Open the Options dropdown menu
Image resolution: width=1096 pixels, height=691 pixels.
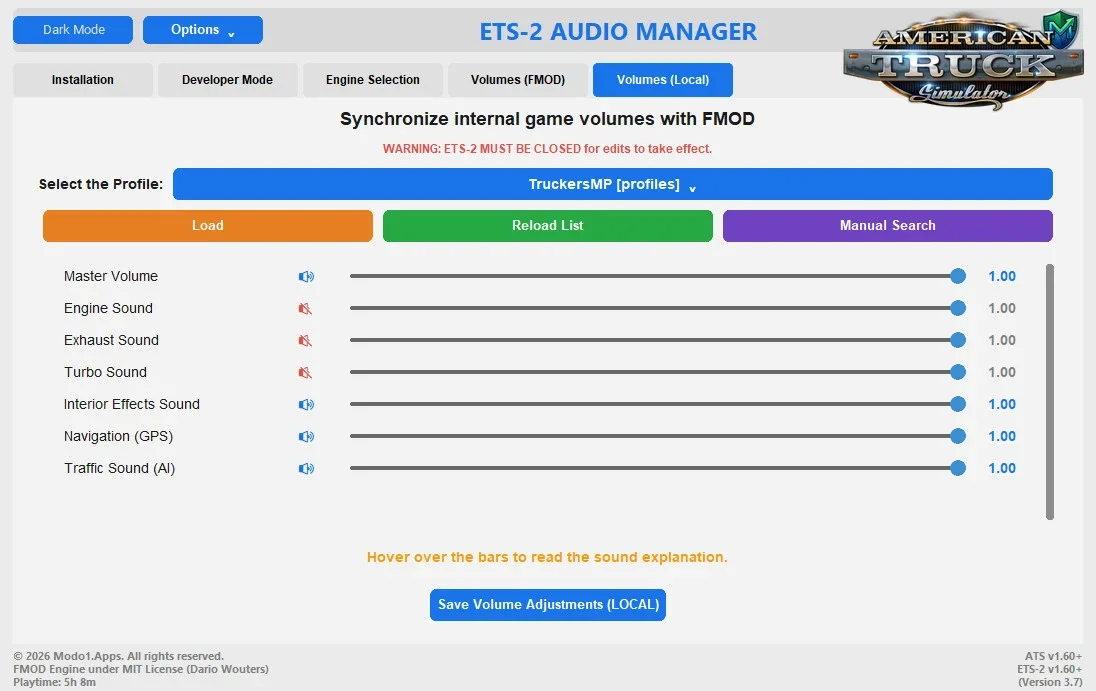pyautogui.click(x=203, y=30)
